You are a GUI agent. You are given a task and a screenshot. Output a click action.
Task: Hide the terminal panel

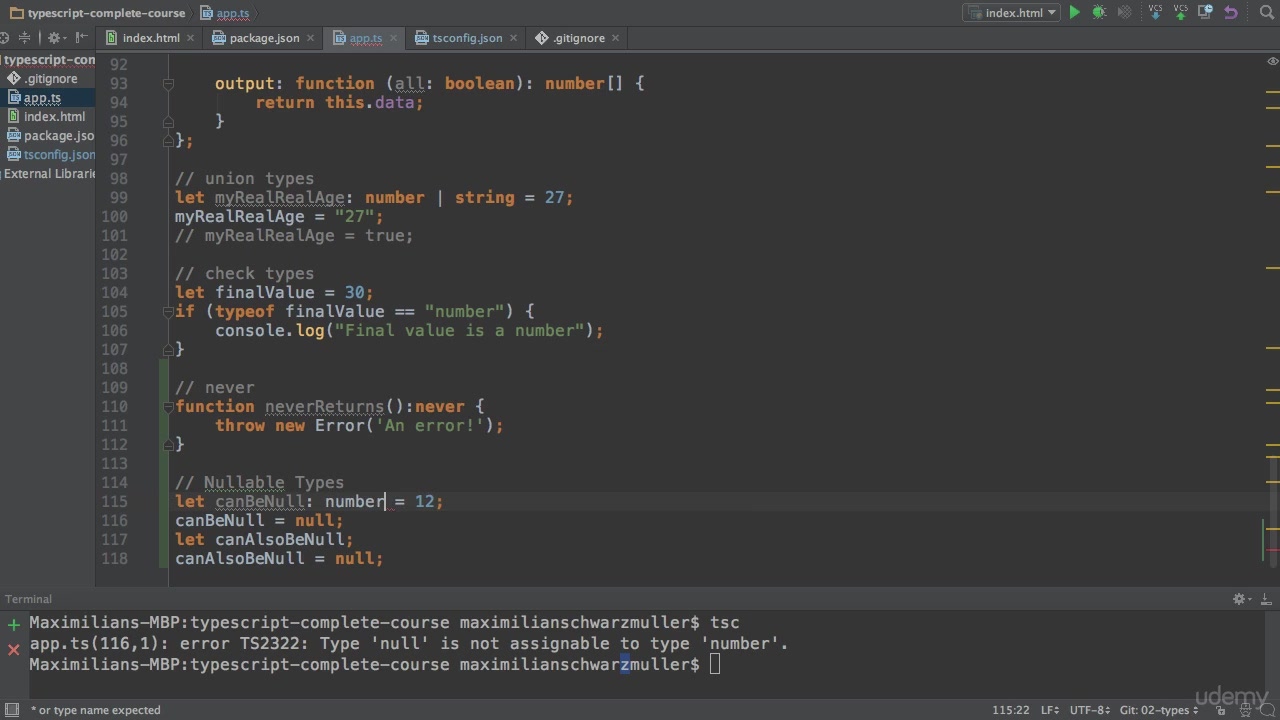tap(1266, 599)
